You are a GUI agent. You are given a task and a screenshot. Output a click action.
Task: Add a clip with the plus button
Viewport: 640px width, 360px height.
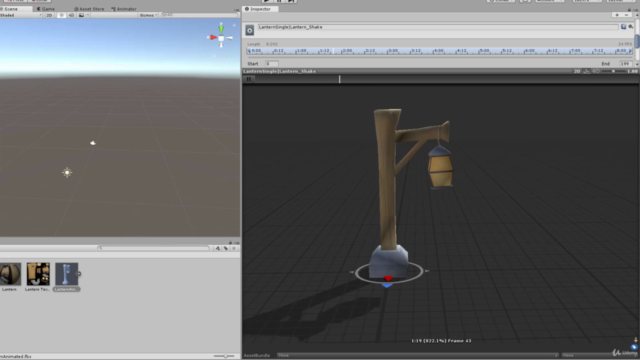coord(617,15)
